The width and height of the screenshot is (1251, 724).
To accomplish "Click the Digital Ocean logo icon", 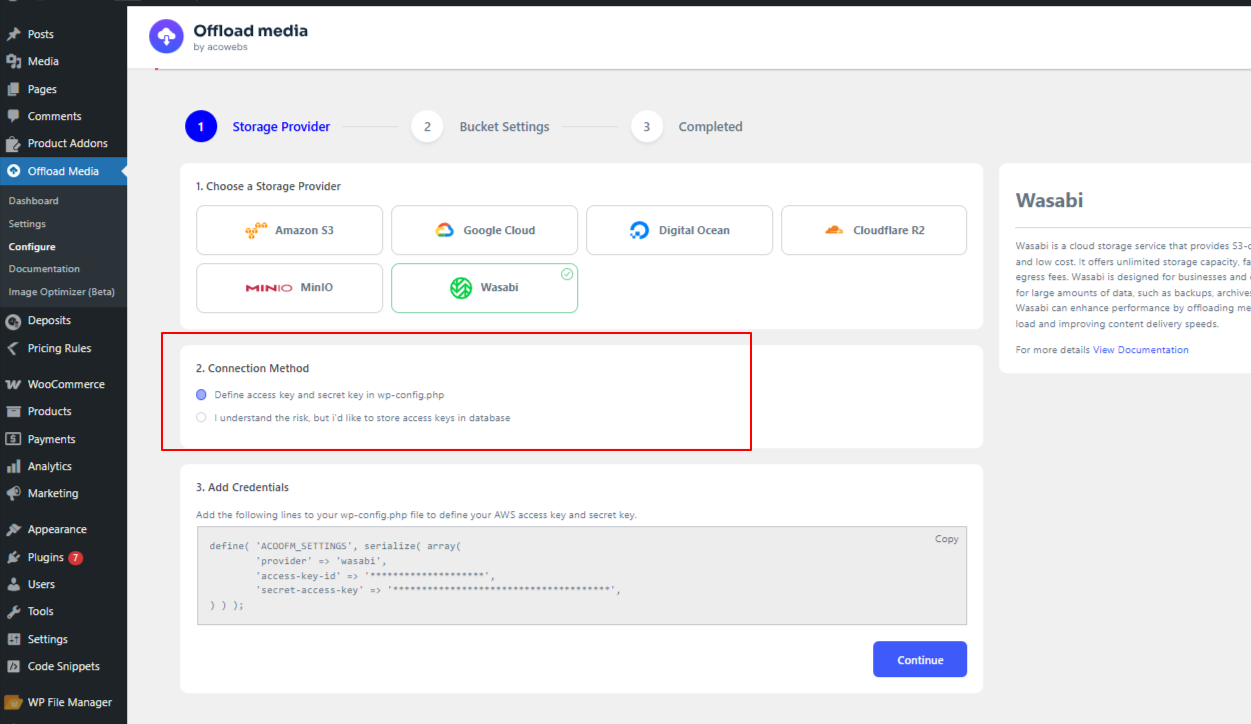I will click(640, 230).
